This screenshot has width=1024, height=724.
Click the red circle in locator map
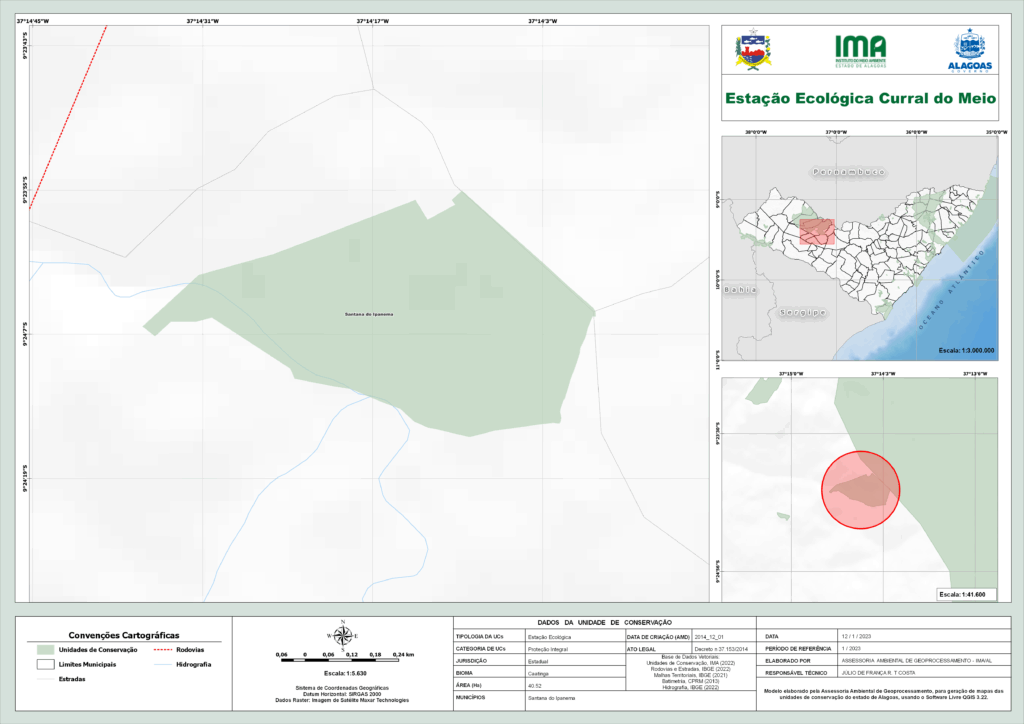click(x=861, y=490)
